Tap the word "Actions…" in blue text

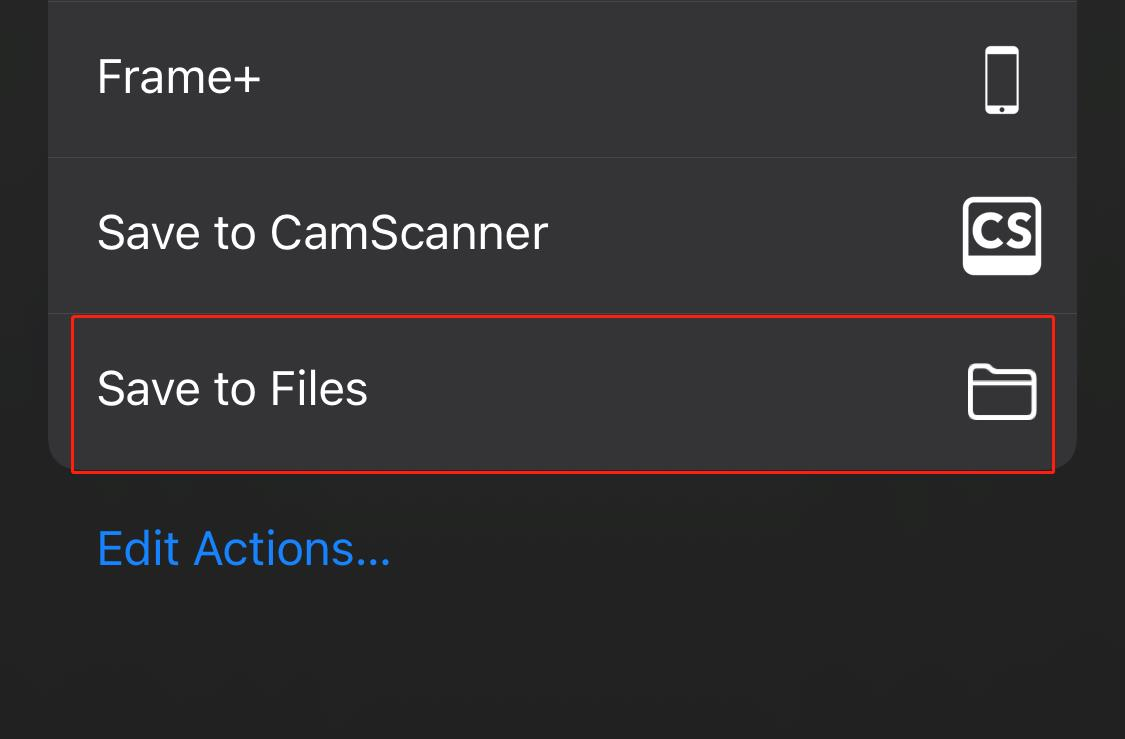point(292,548)
